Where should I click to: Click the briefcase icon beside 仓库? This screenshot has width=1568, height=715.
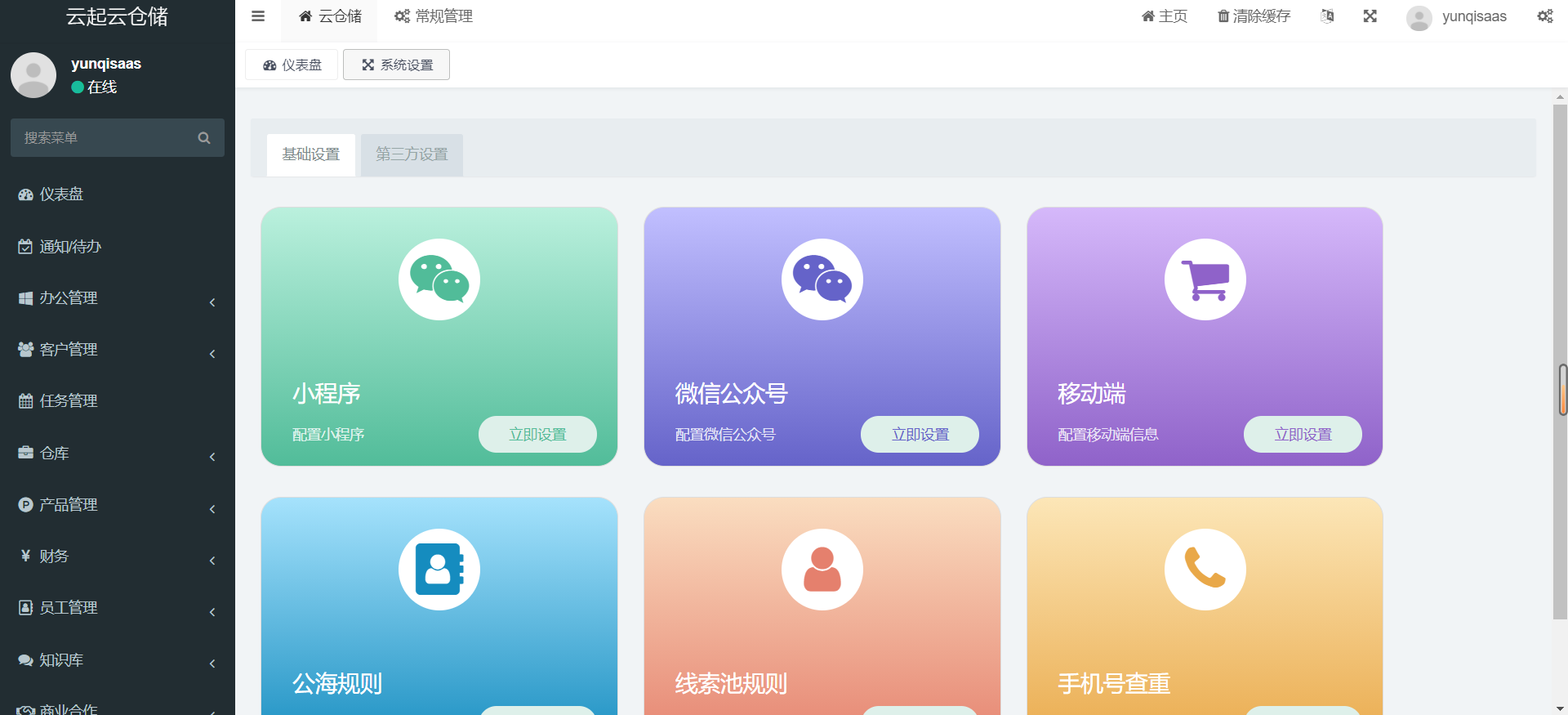coord(25,453)
